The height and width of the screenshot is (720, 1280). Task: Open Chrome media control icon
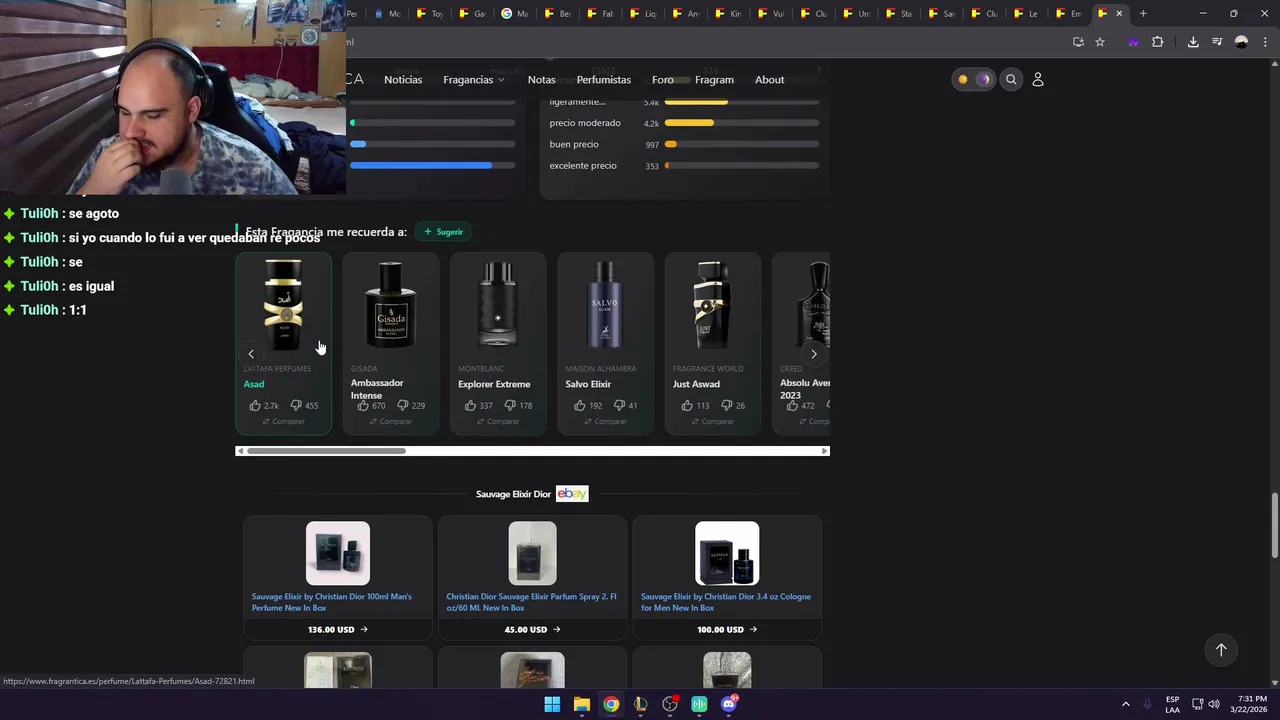(x=1217, y=42)
